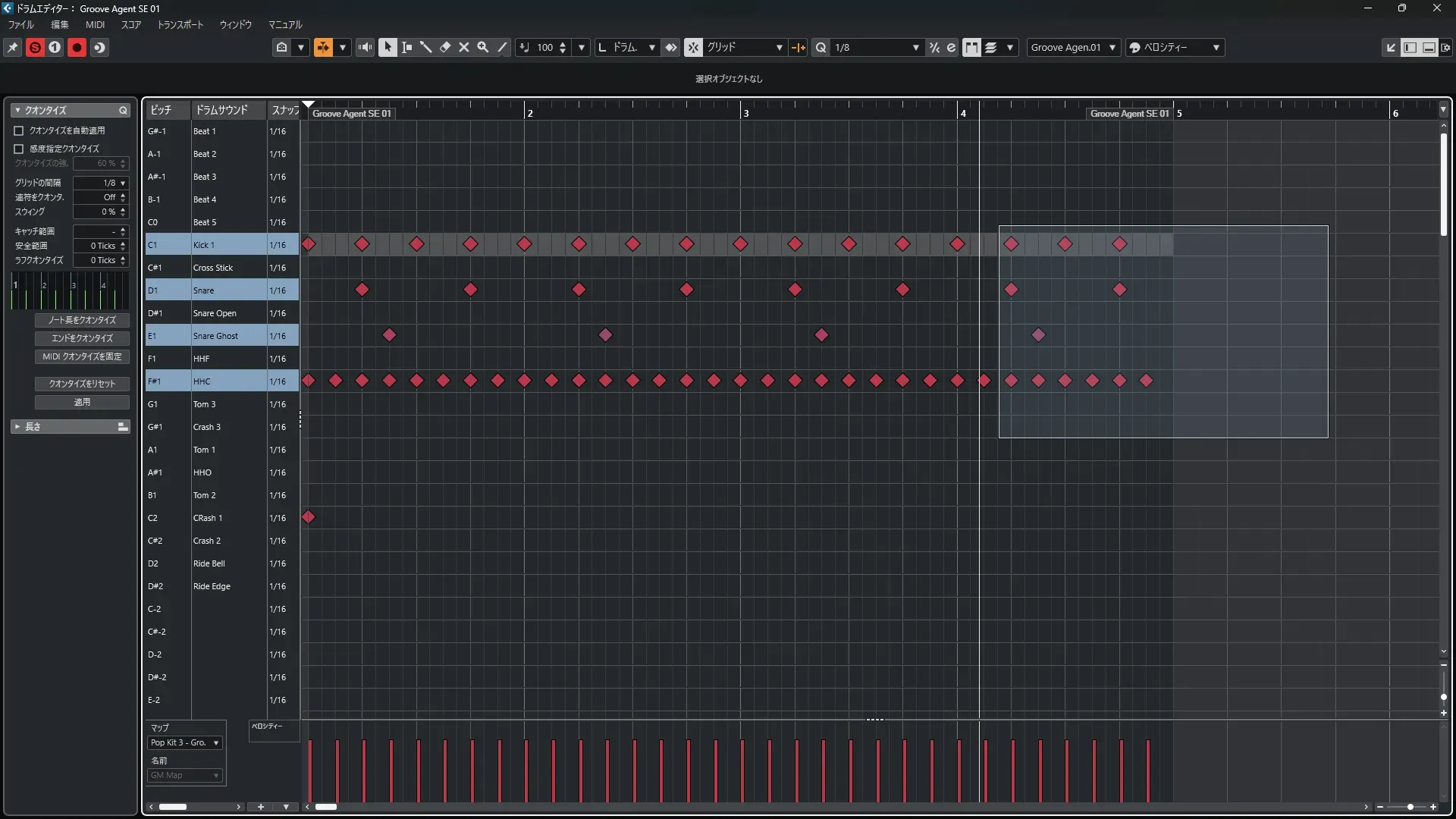
Task: Select the mute tool X icon
Action: point(464,47)
